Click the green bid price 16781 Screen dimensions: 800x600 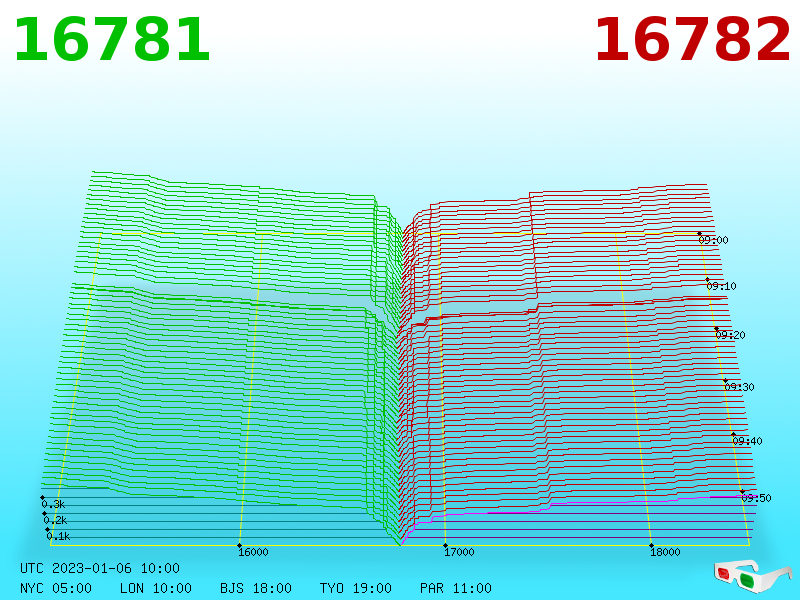tap(112, 40)
